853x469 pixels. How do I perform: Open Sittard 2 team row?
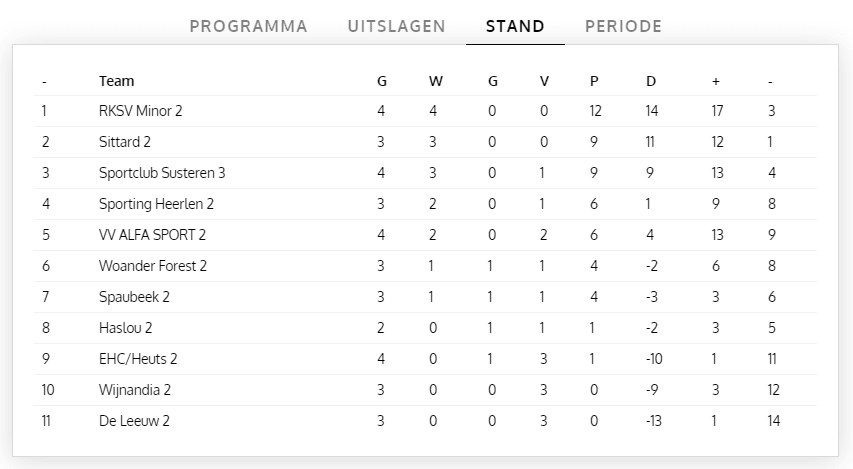125,142
